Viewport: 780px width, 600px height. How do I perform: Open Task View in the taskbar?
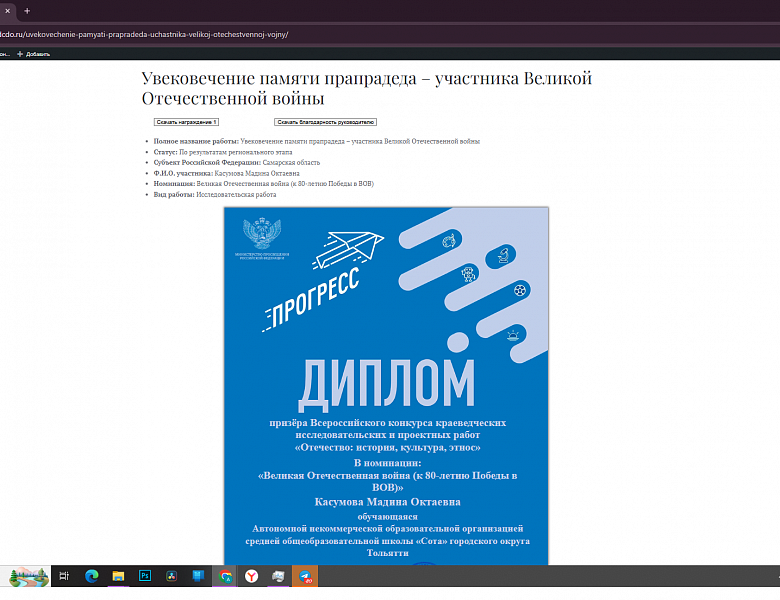(x=64, y=576)
